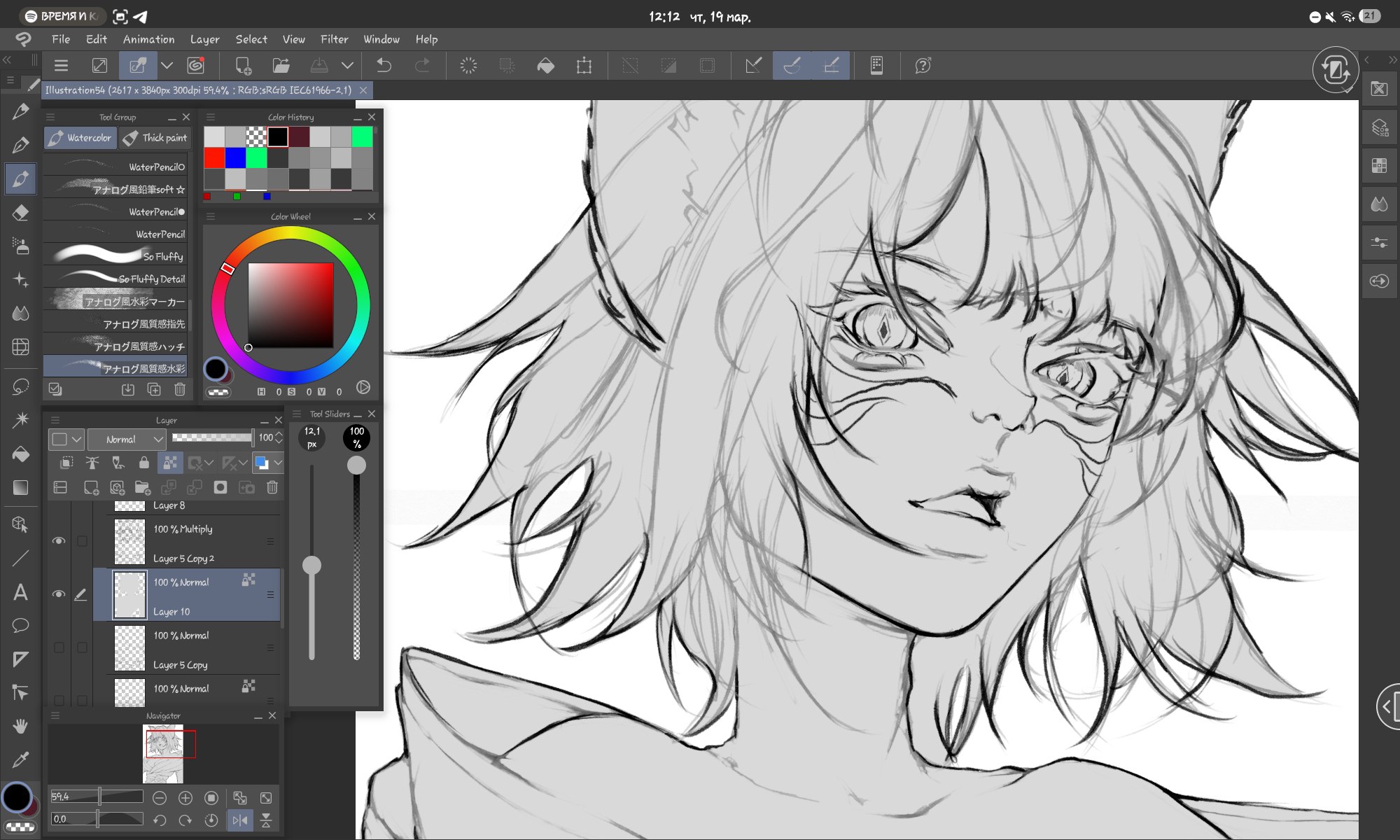Expand dropdown next to Save icon
Screen dimensions: 1400x840
pyautogui.click(x=347, y=66)
